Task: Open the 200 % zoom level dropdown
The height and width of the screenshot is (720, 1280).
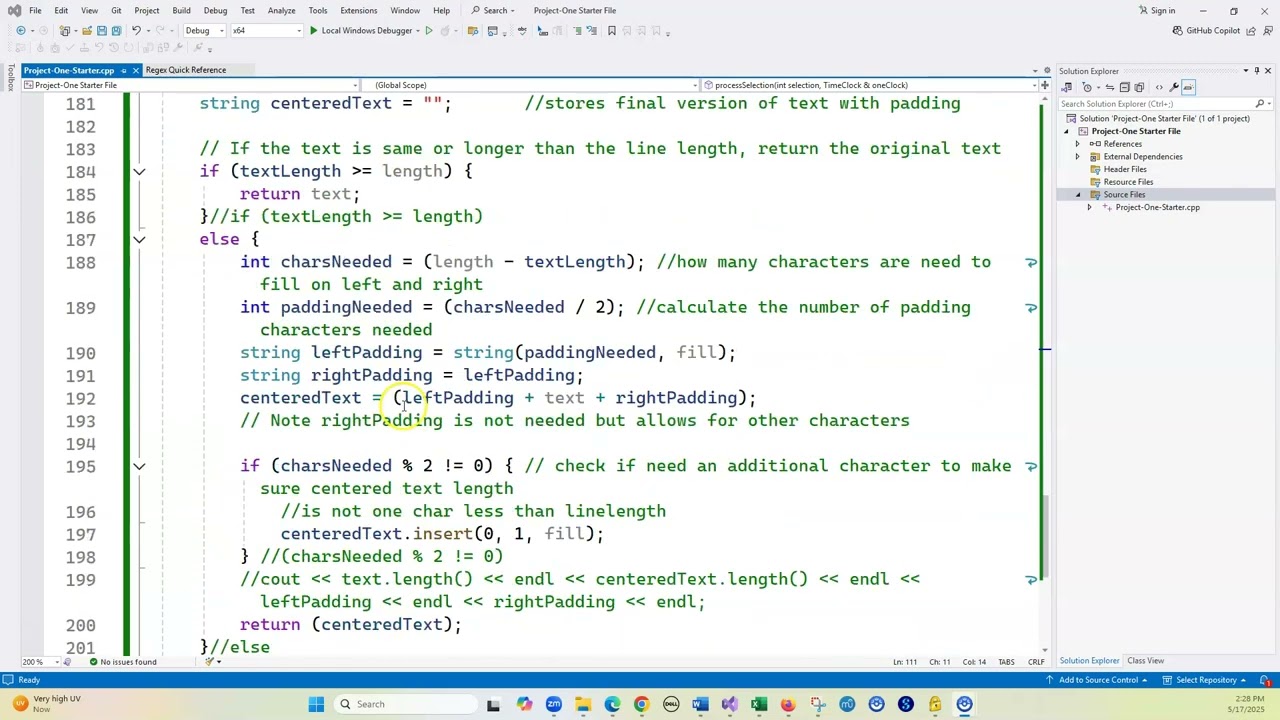Action: 39,662
